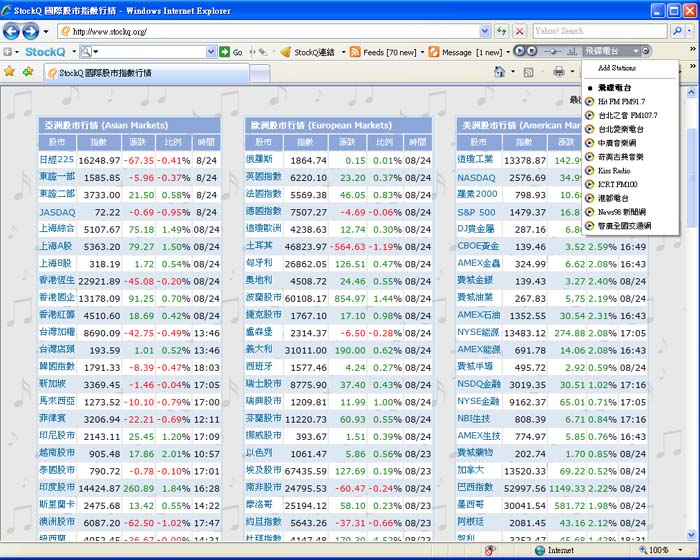Open the Favorites star icon
This screenshot has height=560, width=700.
click(10, 72)
